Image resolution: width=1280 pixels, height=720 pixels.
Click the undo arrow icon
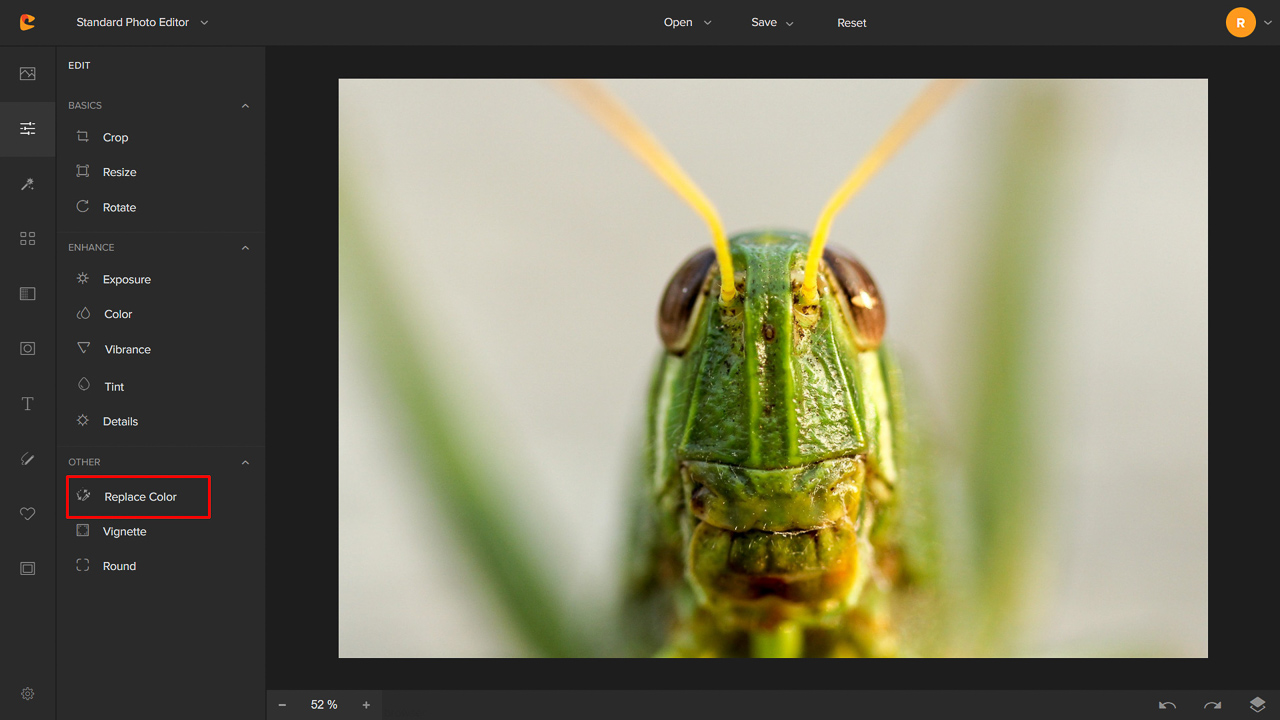[1167, 705]
